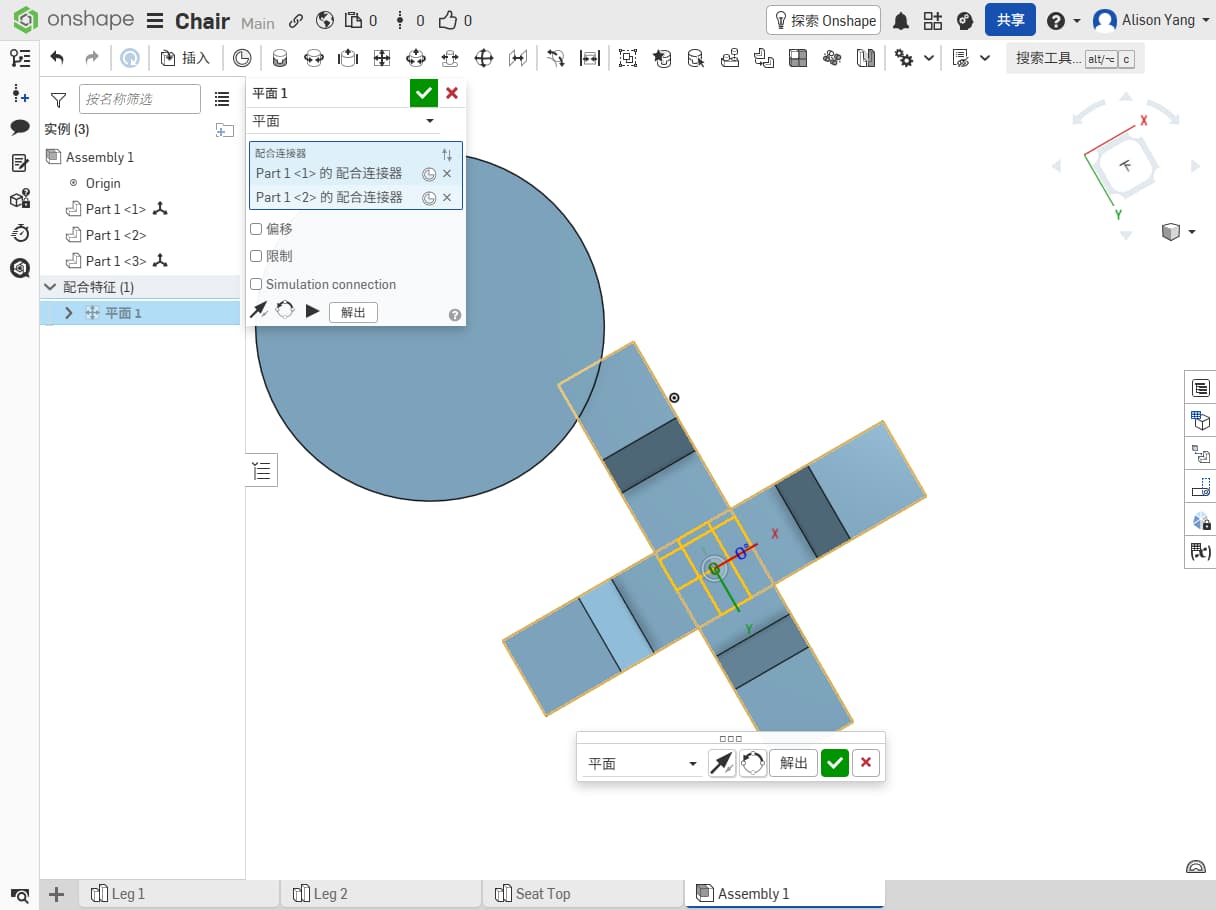Screen dimensions: 1216x910
Task: Click Solve (解出) in floating toolbar
Action: 793,764
